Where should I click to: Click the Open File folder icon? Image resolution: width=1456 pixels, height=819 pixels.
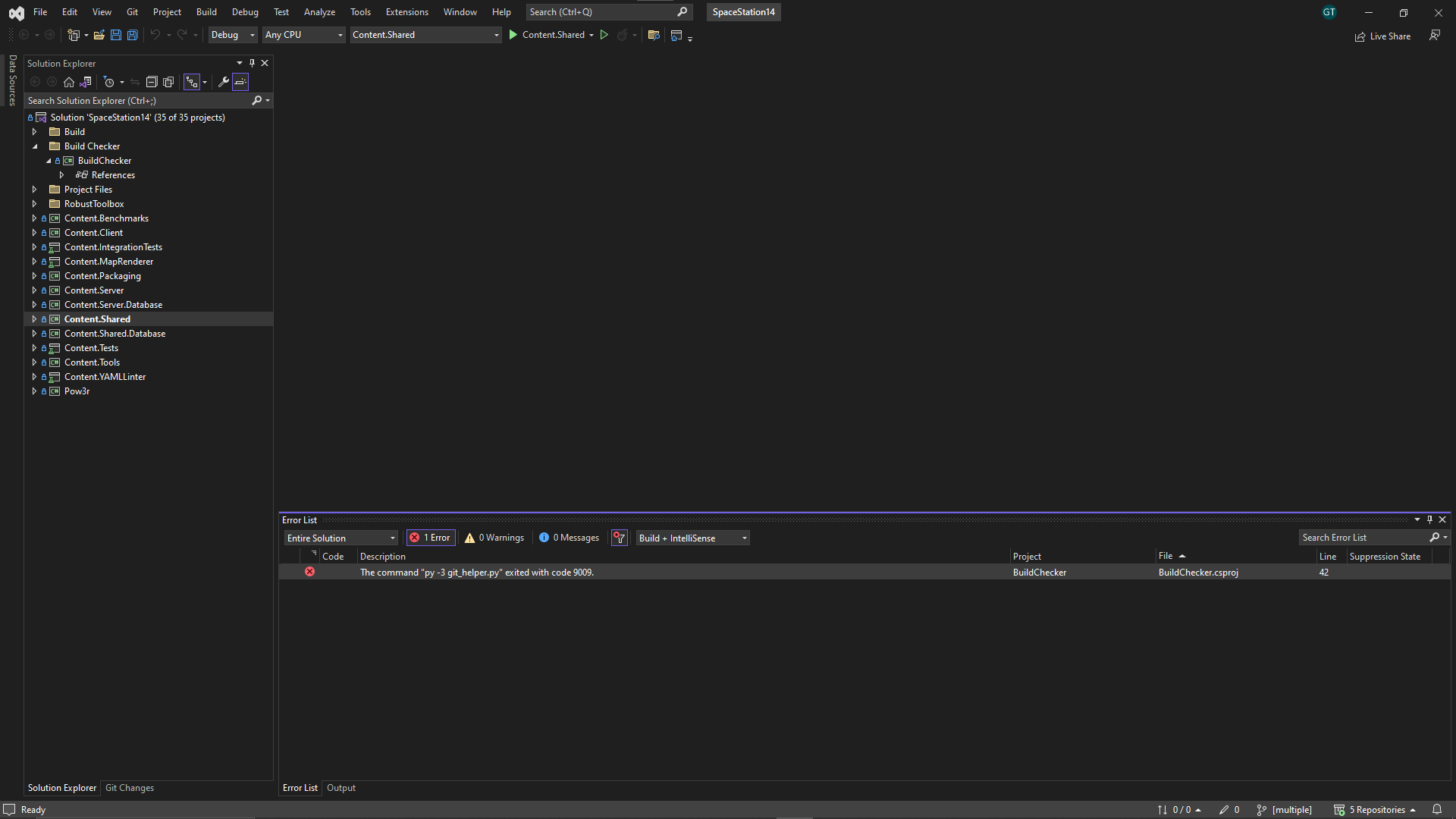(x=99, y=35)
